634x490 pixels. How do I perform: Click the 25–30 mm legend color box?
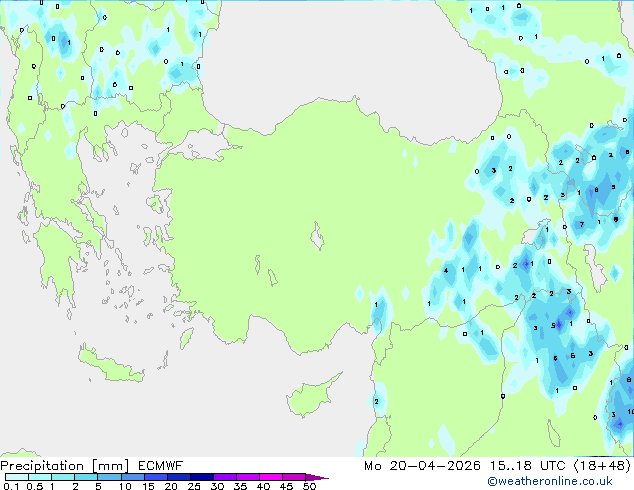pos(201,477)
